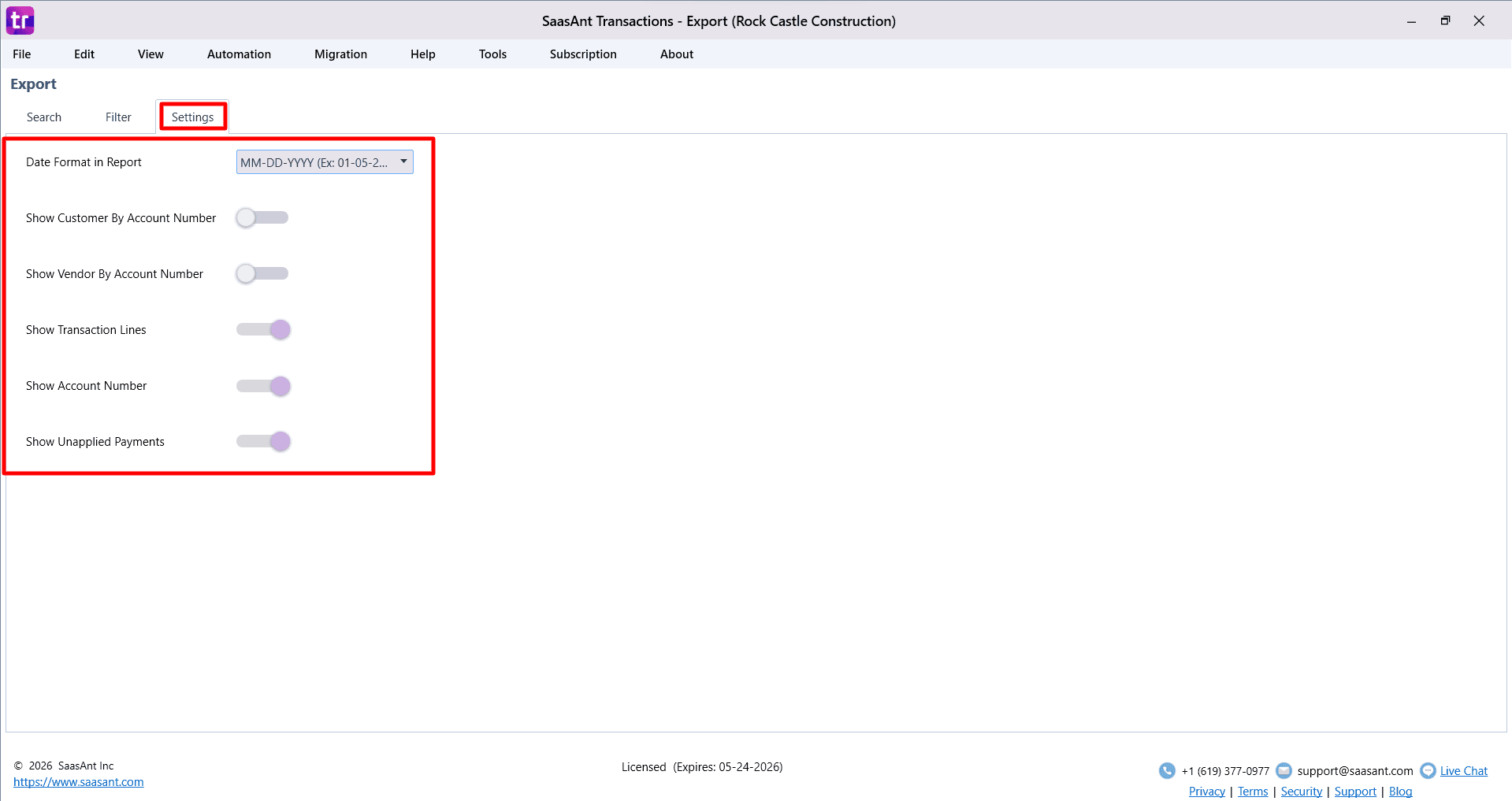Open the Automation menu
The width and height of the screenshot is (1512, 801).
[x=238, y=54]
